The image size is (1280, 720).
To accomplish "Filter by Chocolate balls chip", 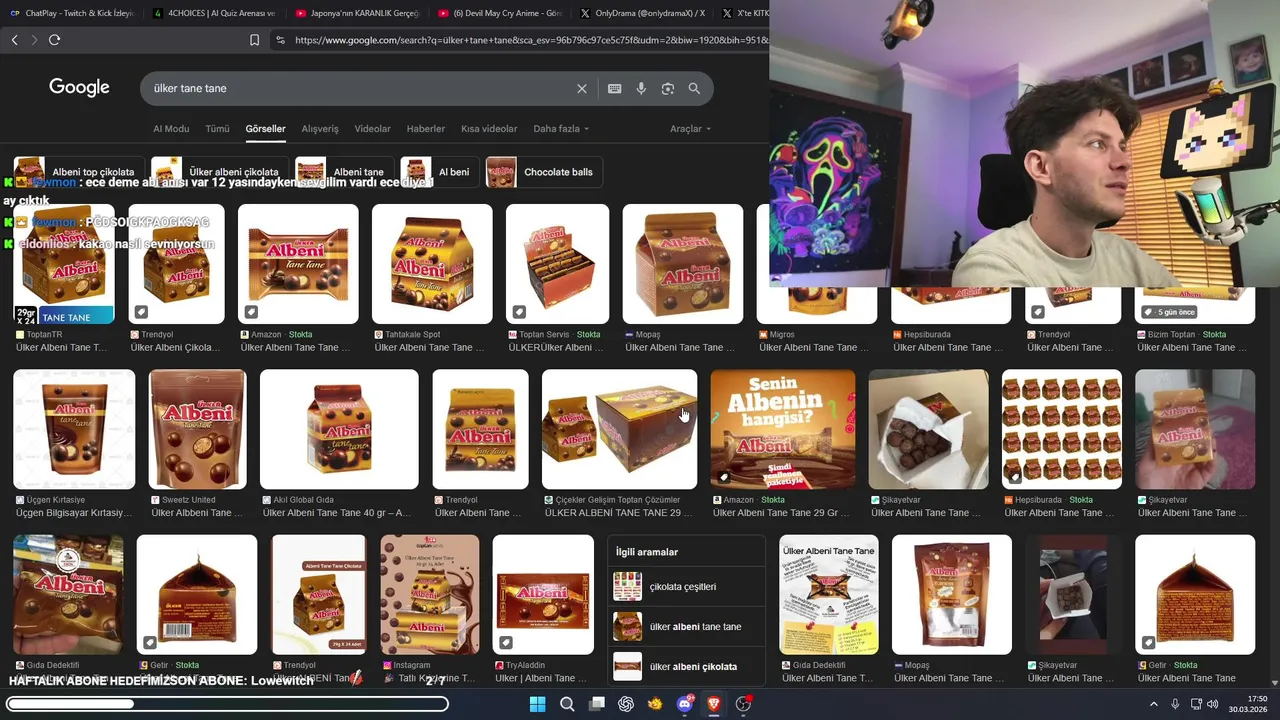I will 545,172.
